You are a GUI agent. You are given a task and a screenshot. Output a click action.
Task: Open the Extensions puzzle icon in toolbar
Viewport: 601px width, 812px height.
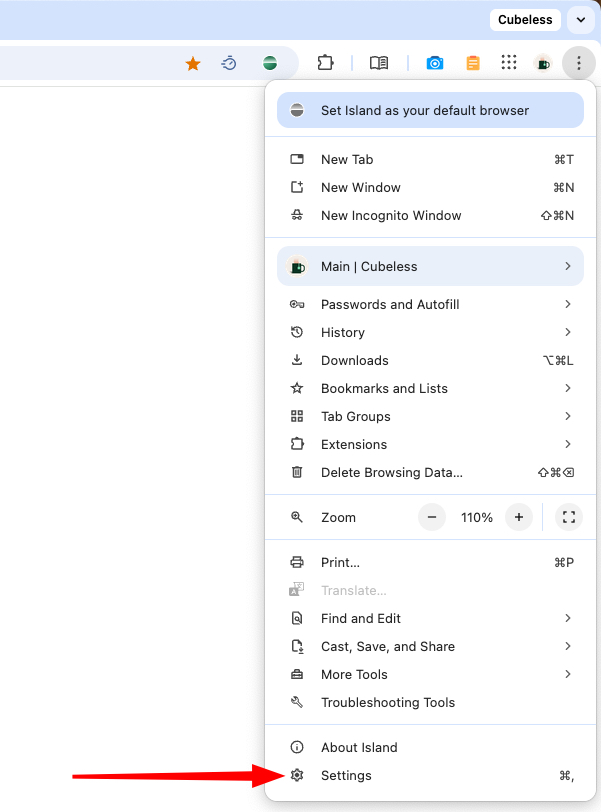[326, 63]
